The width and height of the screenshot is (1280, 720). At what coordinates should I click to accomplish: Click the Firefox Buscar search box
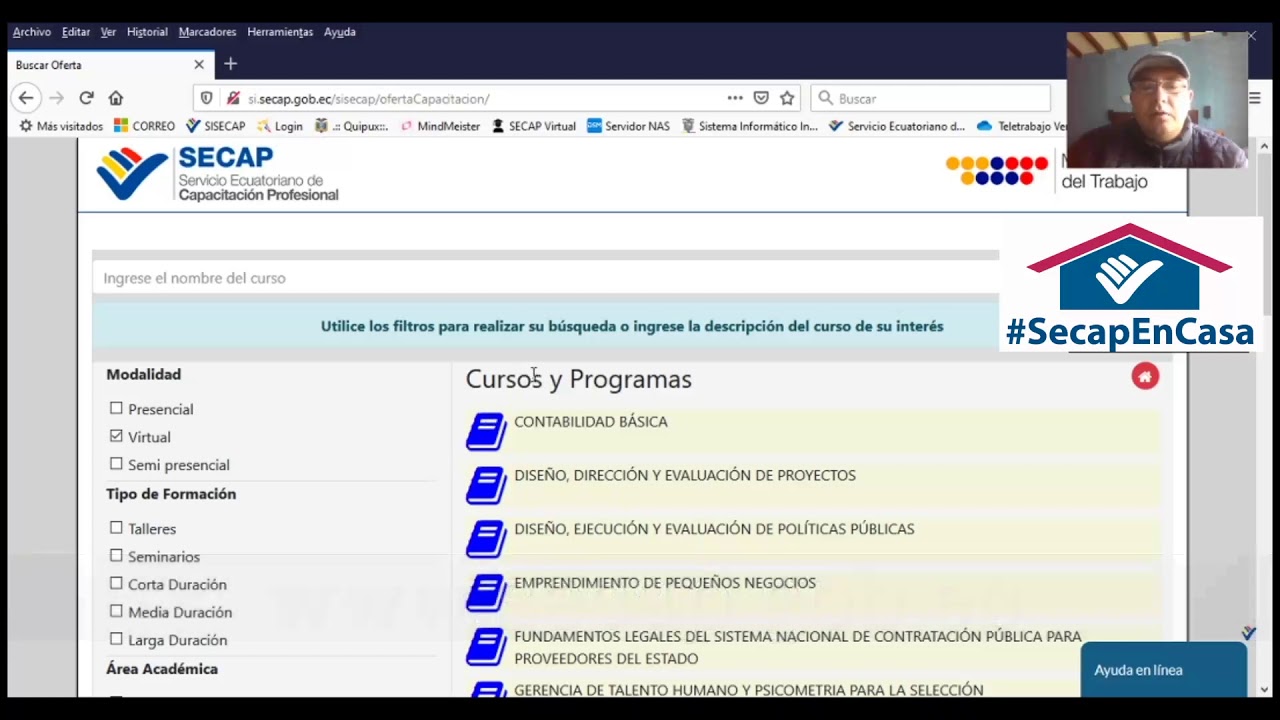pos(930,98)
